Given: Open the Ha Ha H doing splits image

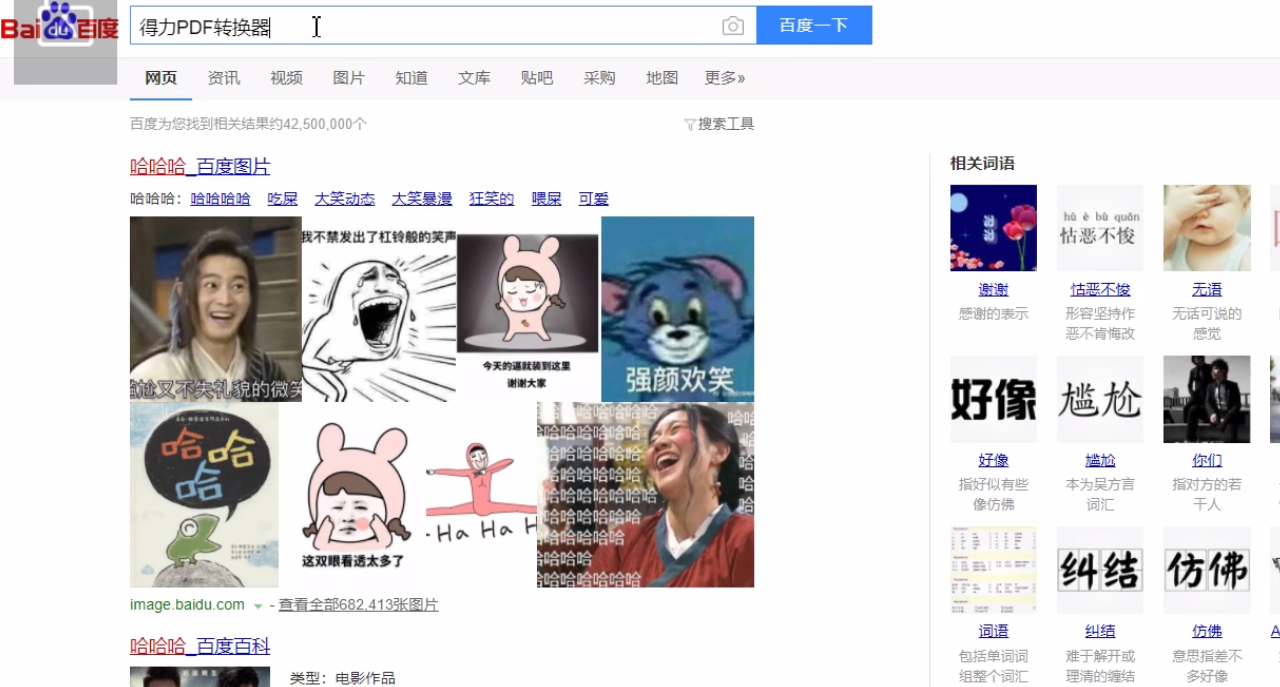Looking at the screenshot, I should click(481, 495).
